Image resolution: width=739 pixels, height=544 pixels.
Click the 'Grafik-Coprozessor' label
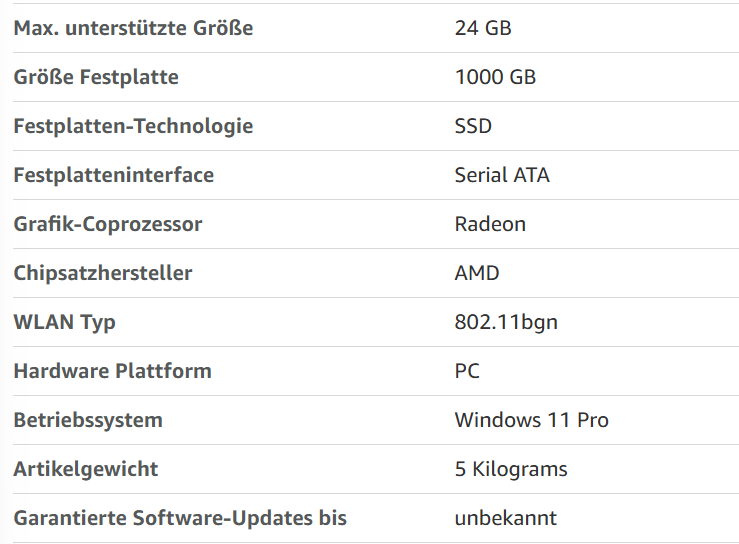coord(108,224)
